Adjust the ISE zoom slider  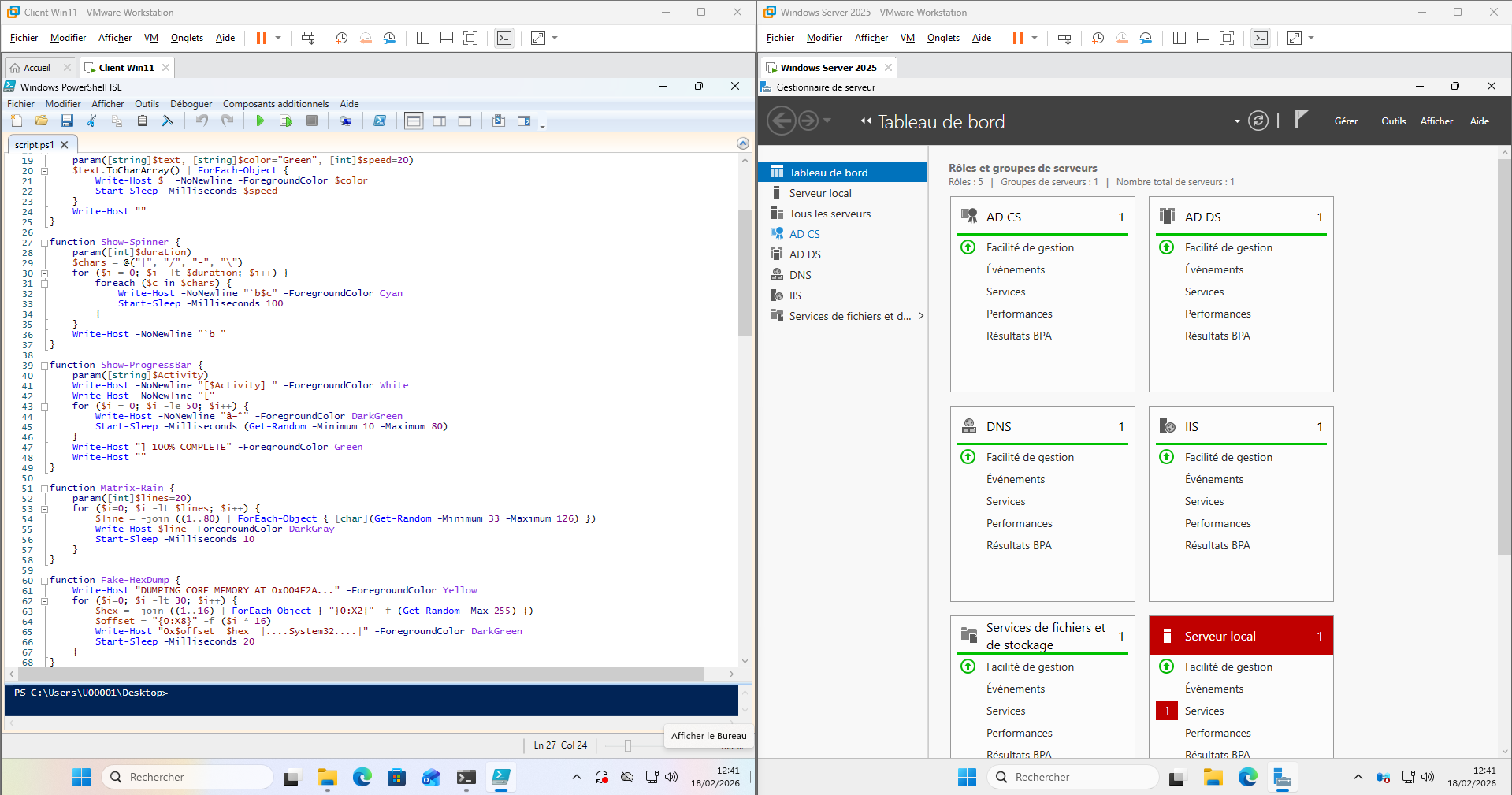point(628,745)
